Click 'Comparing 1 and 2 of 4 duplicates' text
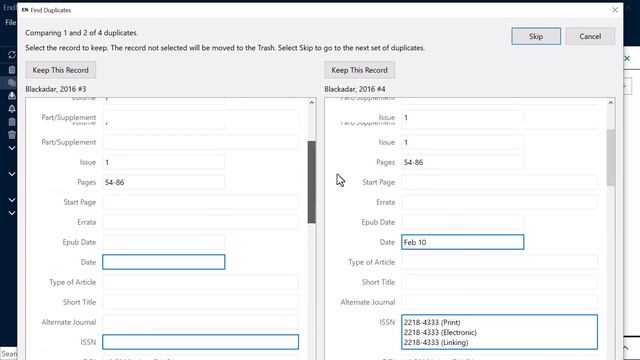Image resolution: width=640 pixels, height=360 pixels. click(81, 33)
